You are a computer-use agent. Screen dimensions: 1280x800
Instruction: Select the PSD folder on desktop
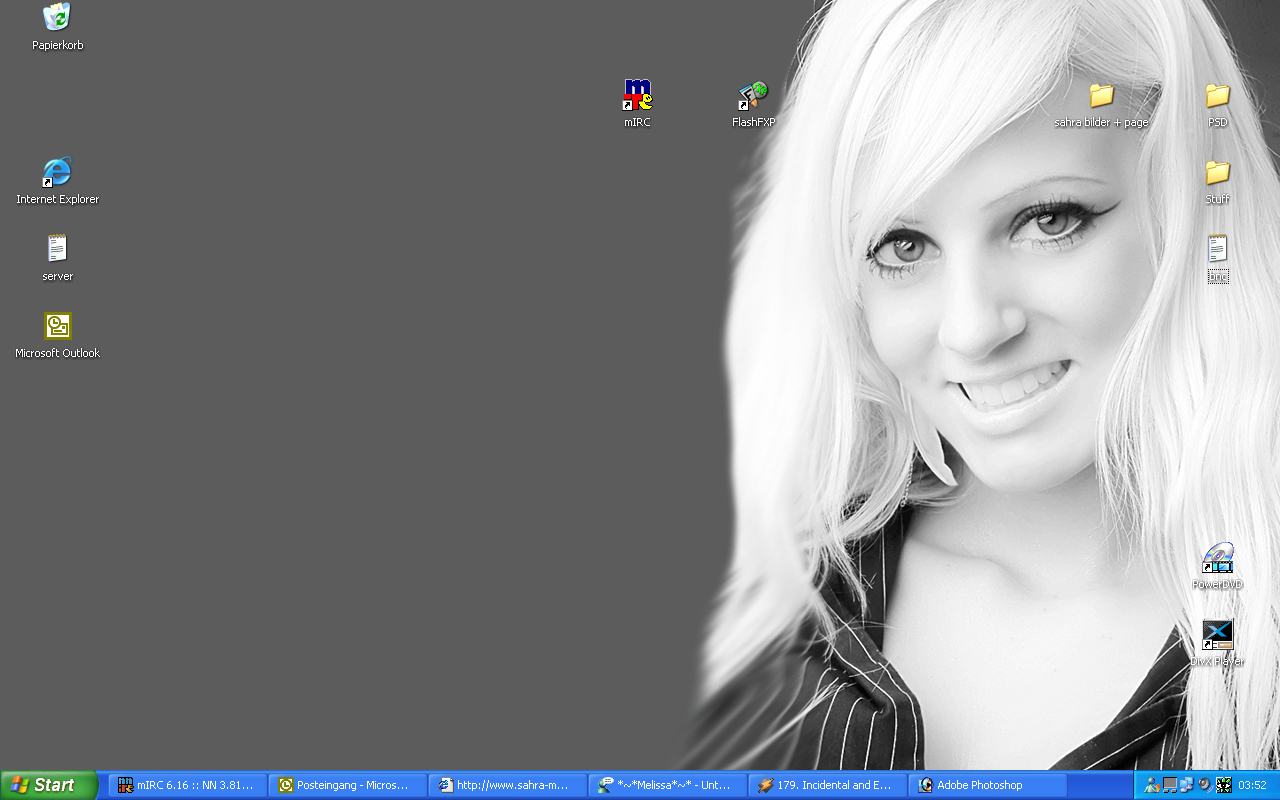point(1217,96)
